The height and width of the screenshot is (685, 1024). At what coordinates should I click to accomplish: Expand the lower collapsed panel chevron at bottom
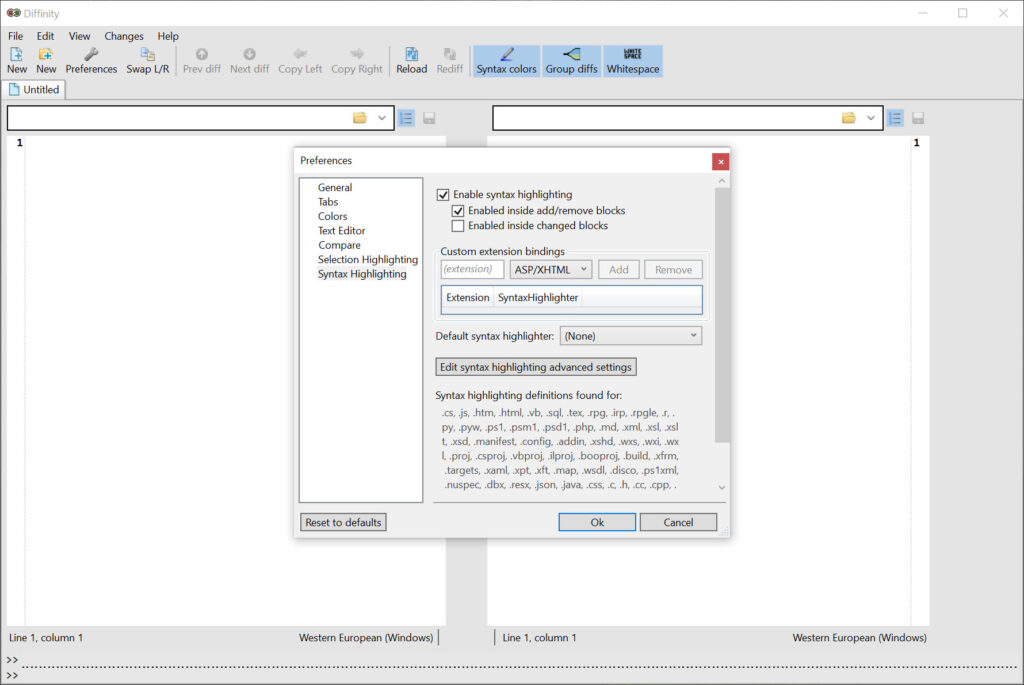pyautogui.click(x=12, y=676)
